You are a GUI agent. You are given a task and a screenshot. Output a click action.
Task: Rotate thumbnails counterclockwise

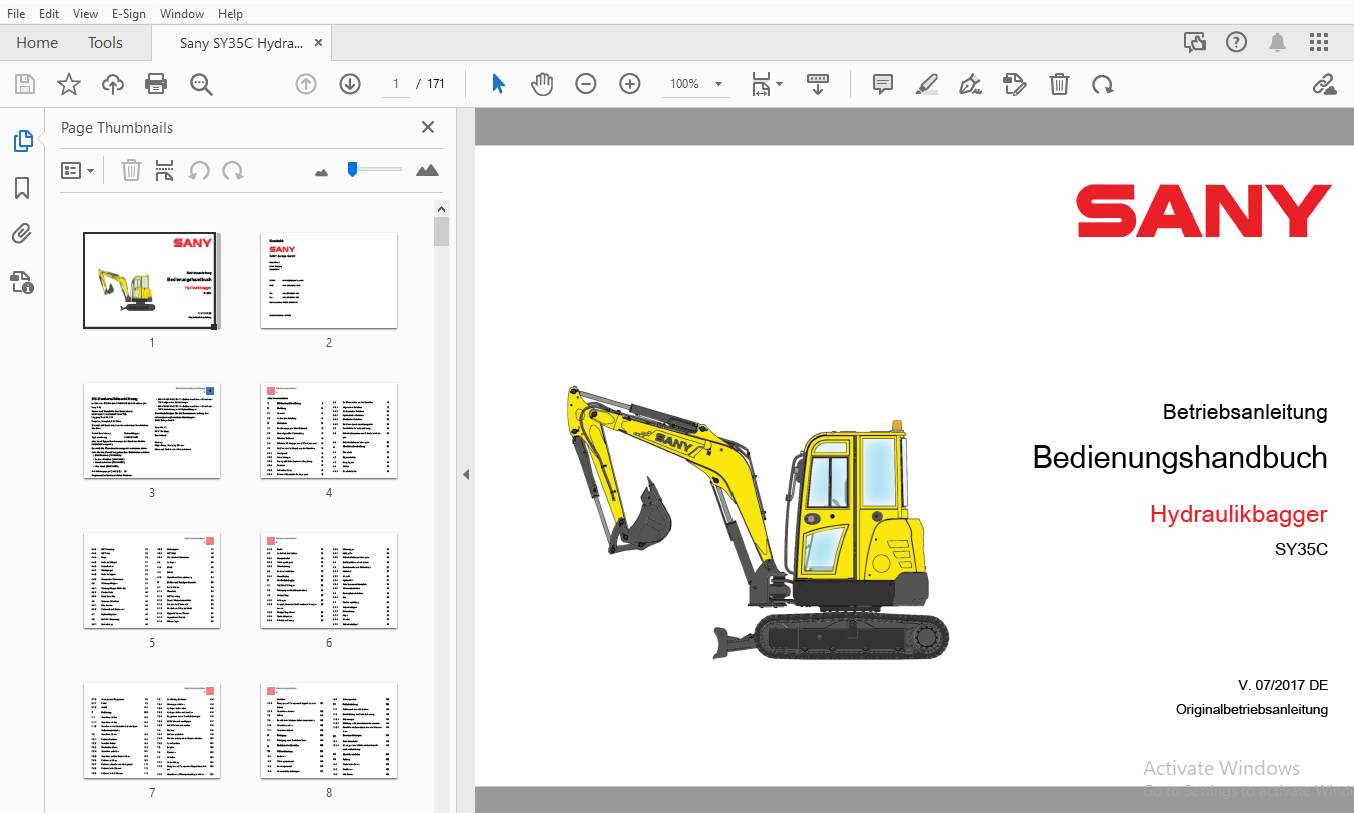[199, 171]
